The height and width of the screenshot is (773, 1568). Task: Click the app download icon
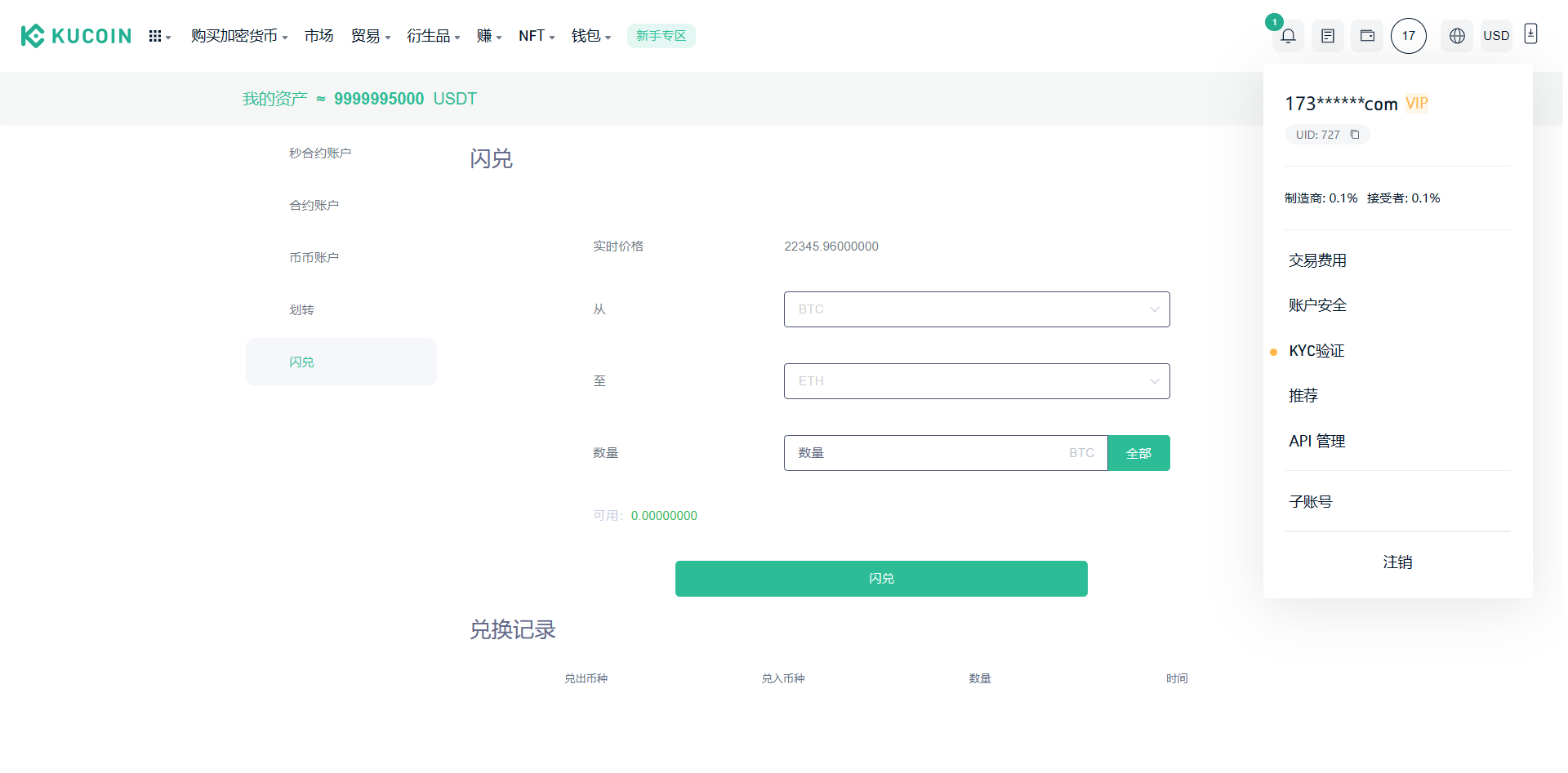pyautogui.click(x=1531, y=34)
